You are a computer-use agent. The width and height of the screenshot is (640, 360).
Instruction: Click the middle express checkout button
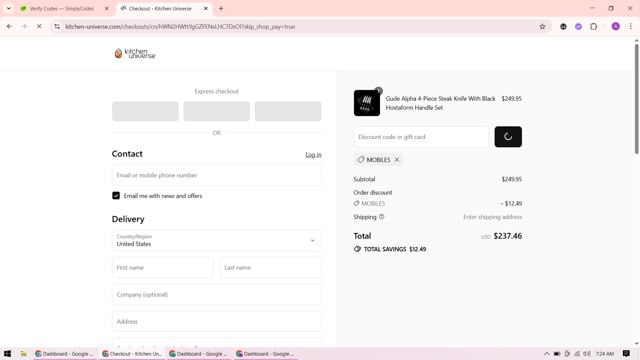(216, 111)
